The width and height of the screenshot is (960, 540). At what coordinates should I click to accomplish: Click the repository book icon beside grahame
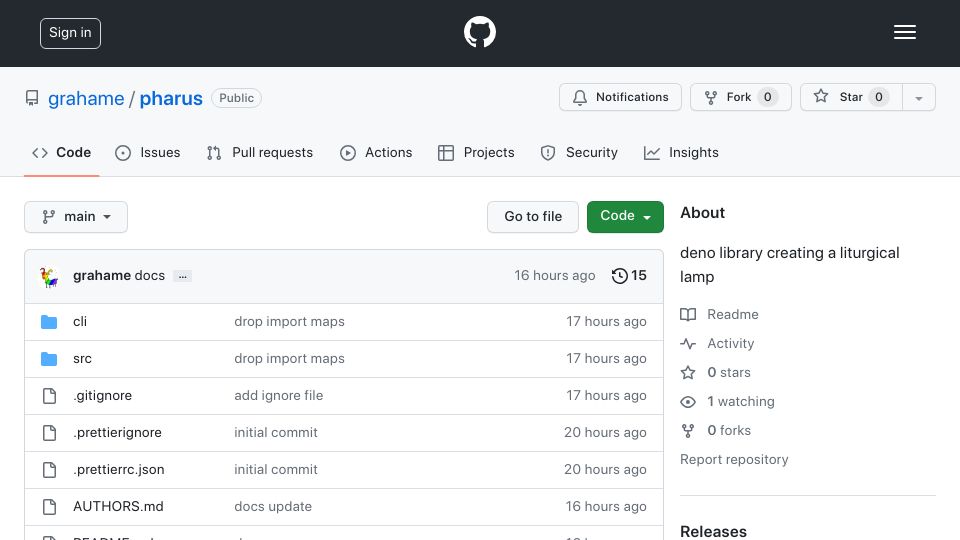pyautogui.click(x=32, y=98)
